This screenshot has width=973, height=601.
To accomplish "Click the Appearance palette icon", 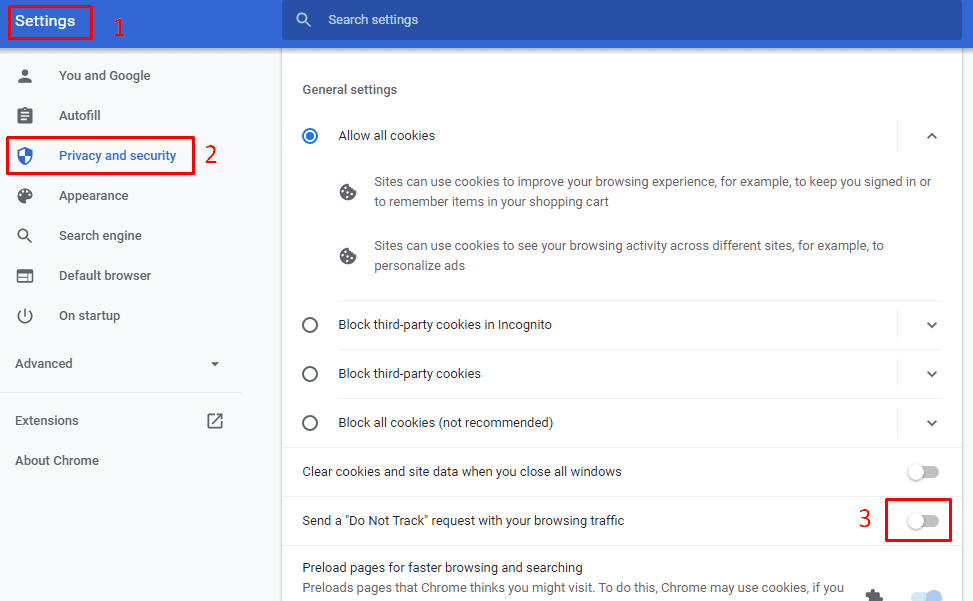I will pyautogui.click(x=25, y=196).
